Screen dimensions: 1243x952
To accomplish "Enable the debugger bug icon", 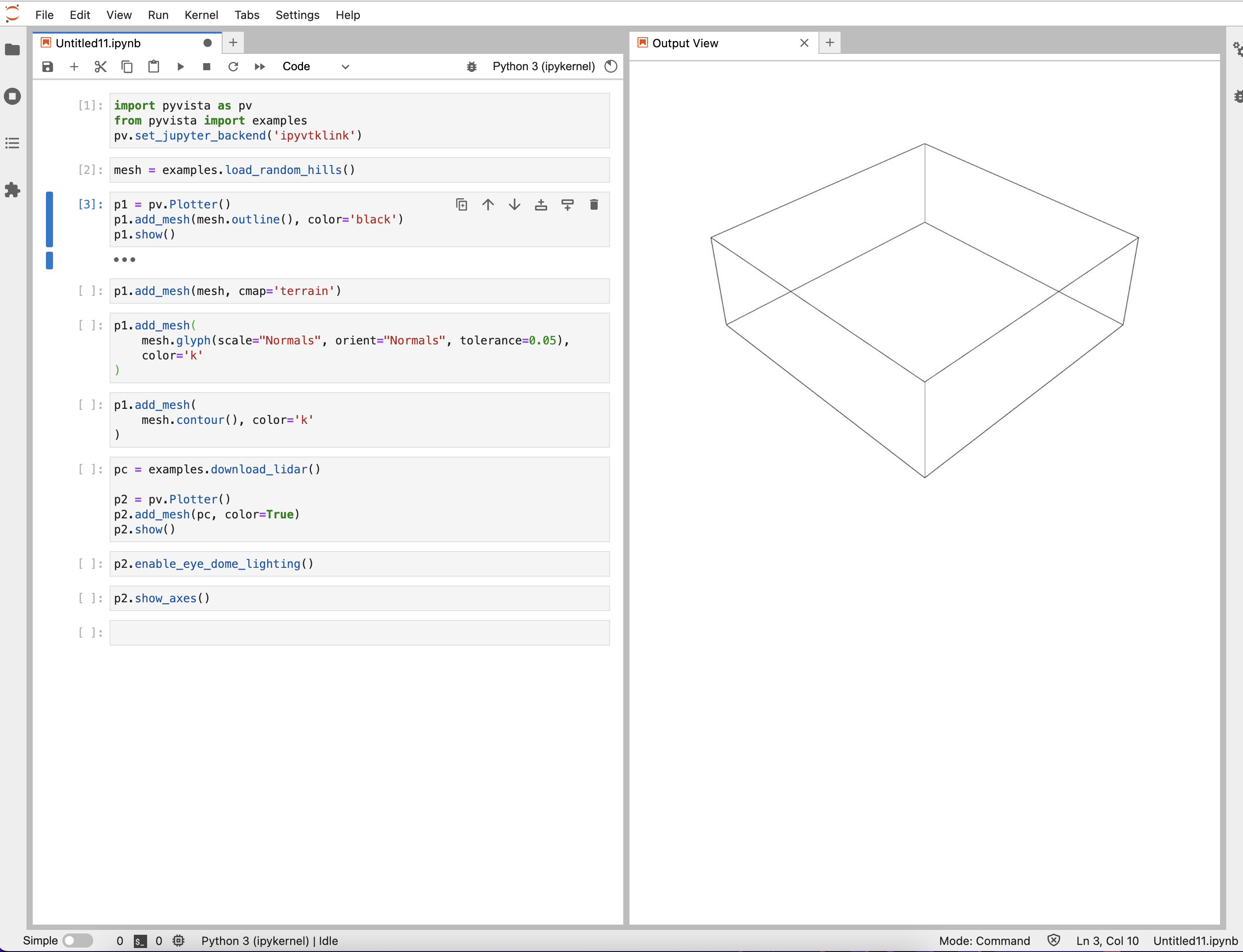I will (472, 66).
